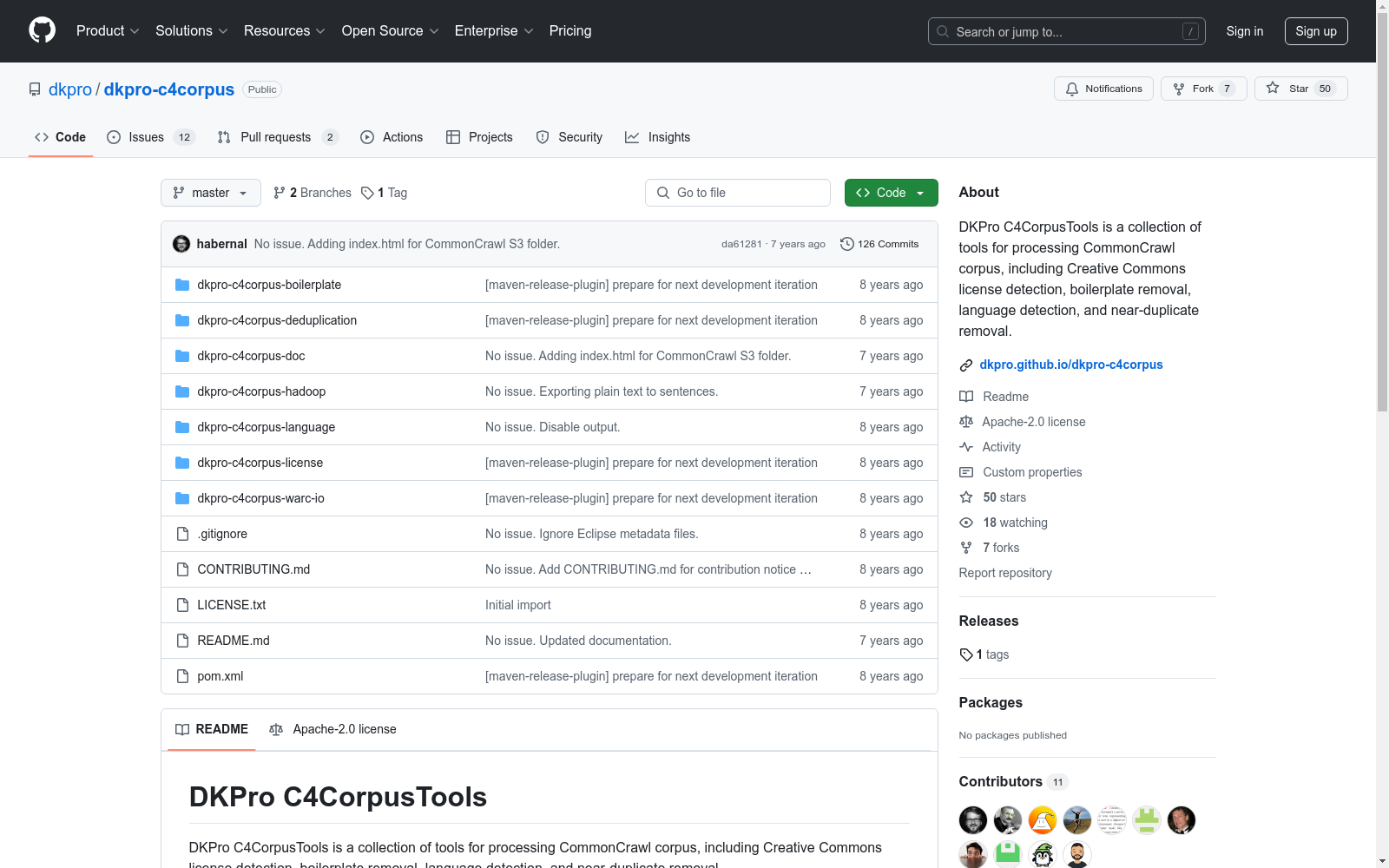Open the Pull requests tab

pyautogui.click(x=278, y=137)
